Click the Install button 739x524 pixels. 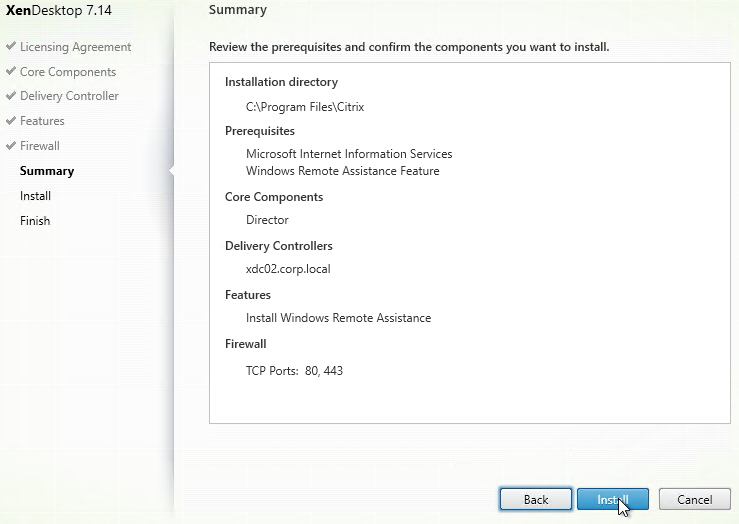coord(613,499)
